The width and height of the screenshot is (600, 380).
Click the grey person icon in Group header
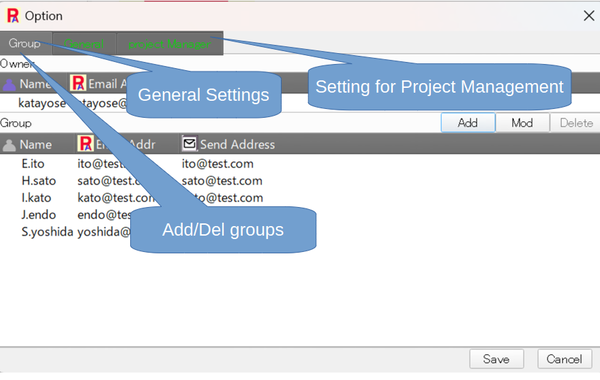tap(9, 145)
